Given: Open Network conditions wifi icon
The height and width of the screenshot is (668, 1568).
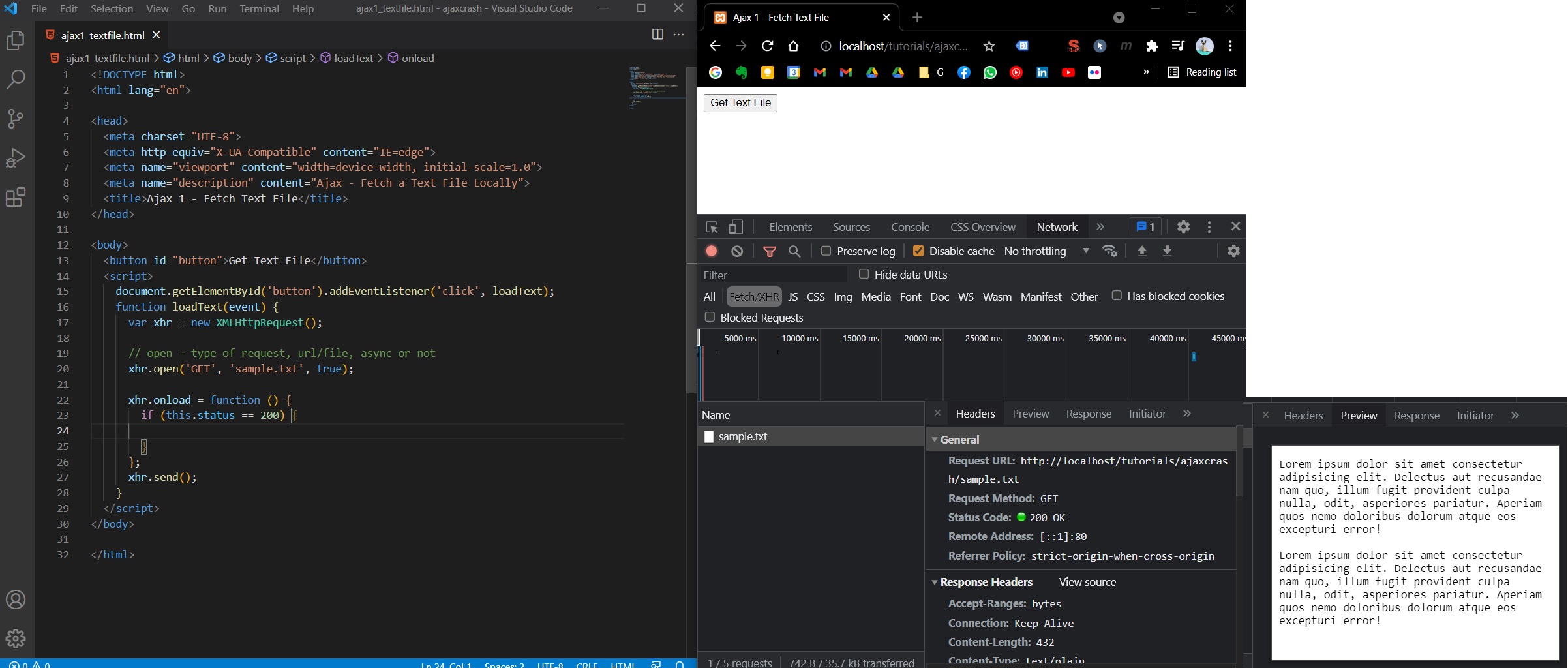Looking at the screenshot, I should point(1109,251).
